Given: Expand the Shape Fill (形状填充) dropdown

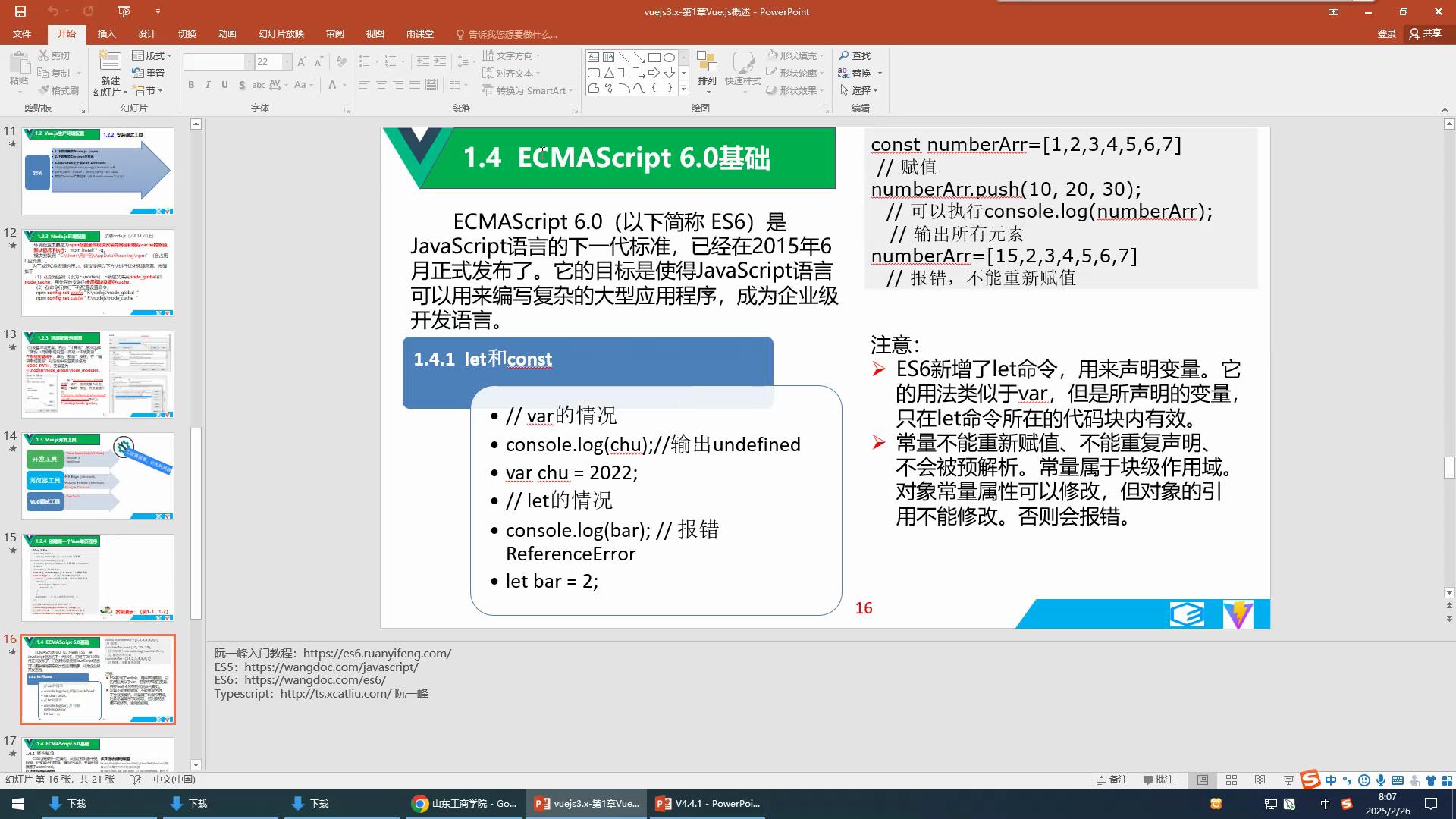Looking at the screenshot, I should coord(821,55).
